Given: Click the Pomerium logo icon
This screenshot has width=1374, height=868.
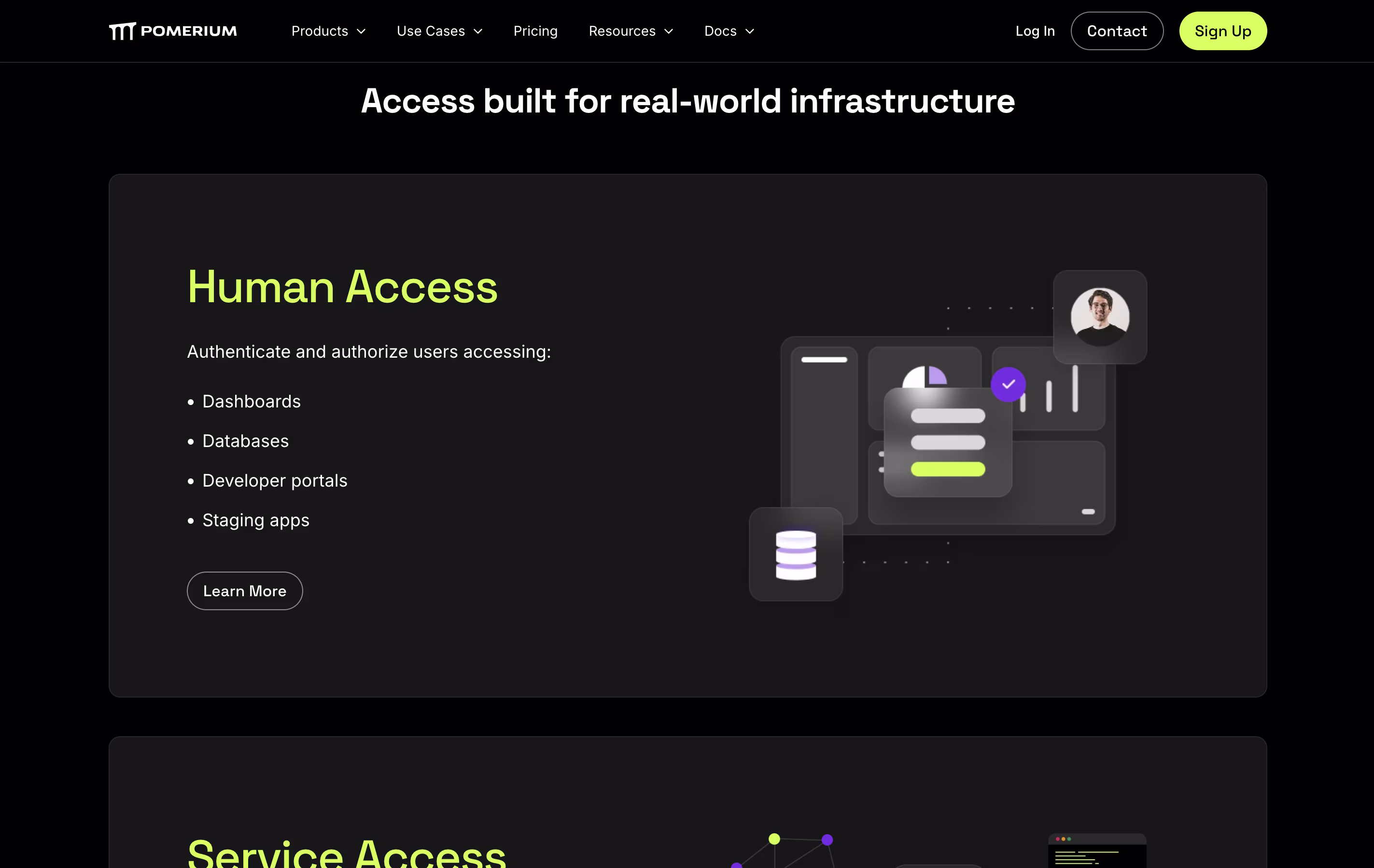Looking at the screenshot, I should (x=122, y=31).
